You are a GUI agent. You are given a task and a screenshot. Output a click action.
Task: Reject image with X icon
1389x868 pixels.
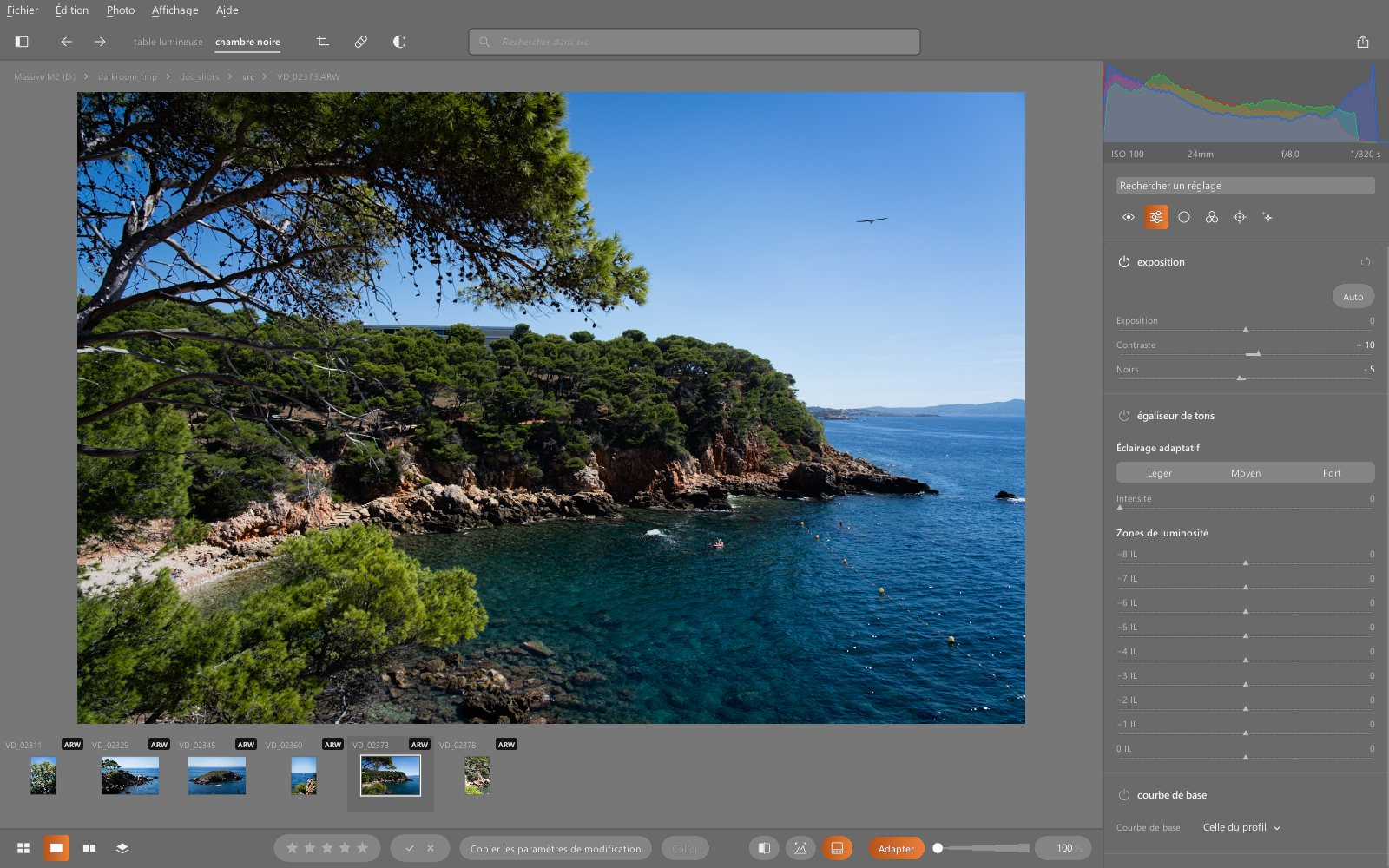pos(431,848)
